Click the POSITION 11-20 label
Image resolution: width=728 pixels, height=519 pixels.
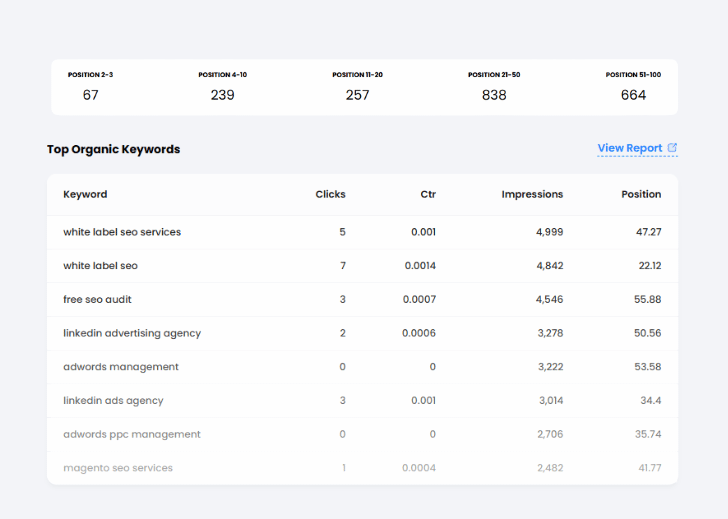[358, 75]
